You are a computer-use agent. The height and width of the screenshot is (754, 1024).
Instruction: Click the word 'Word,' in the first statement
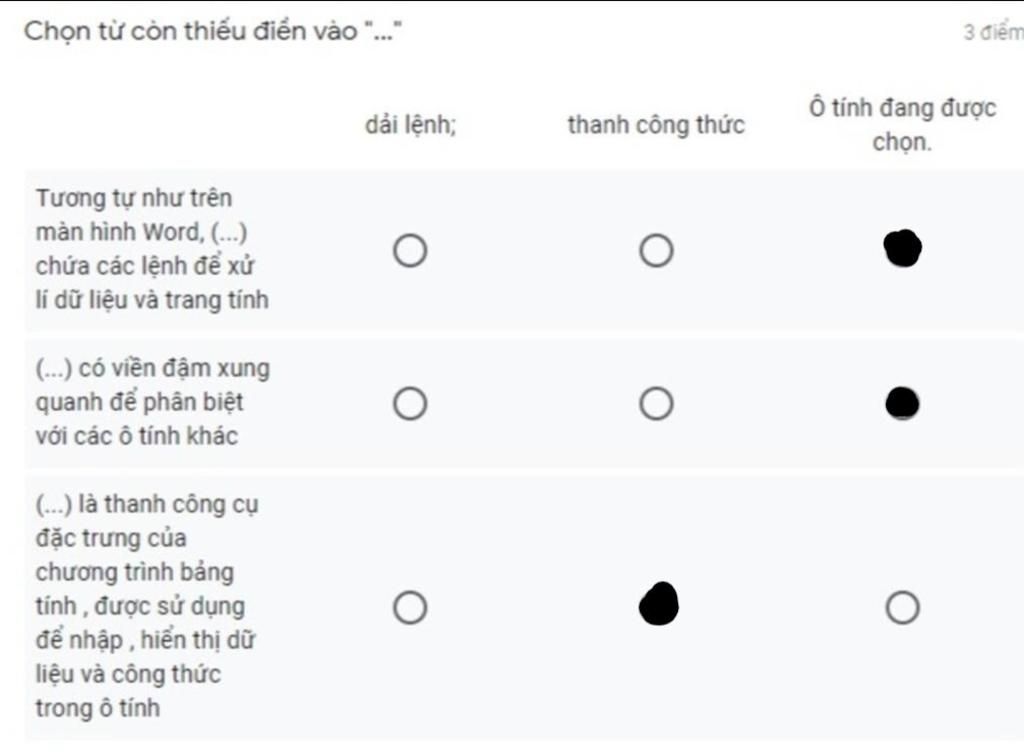tap(172, 233)
